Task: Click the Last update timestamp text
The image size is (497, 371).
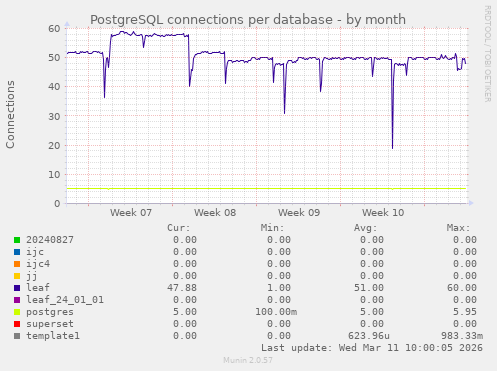Action: 372,348
